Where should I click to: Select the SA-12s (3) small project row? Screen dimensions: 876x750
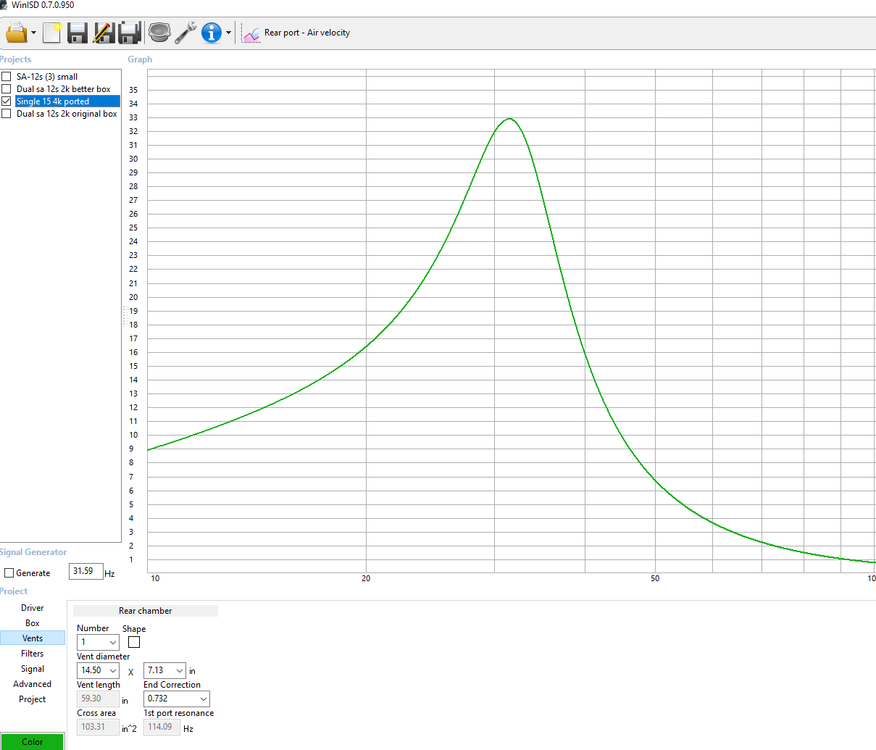(47, 77)
